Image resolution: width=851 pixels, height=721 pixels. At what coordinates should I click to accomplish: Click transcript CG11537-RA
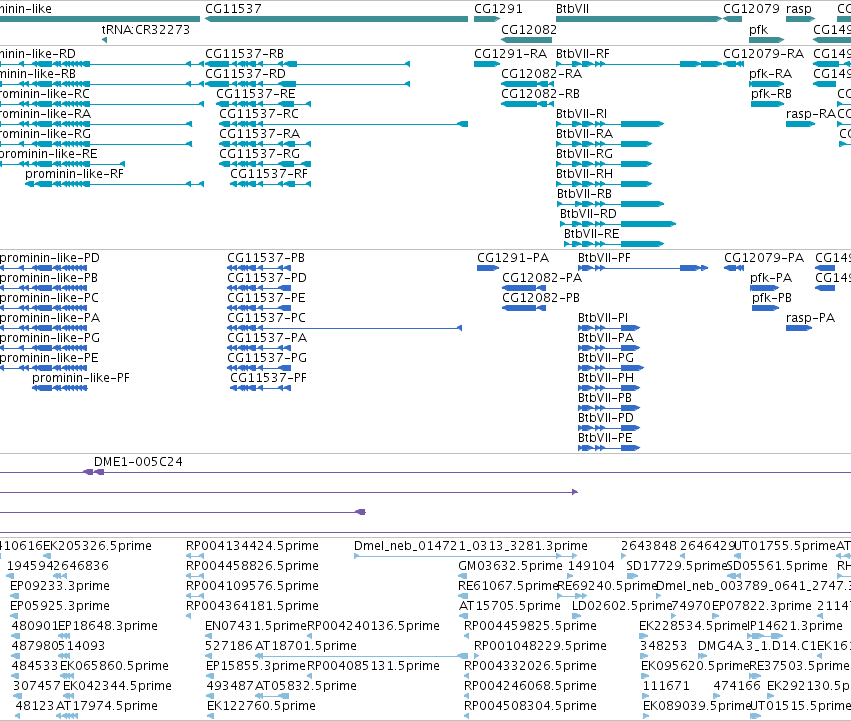pos(259,134)
